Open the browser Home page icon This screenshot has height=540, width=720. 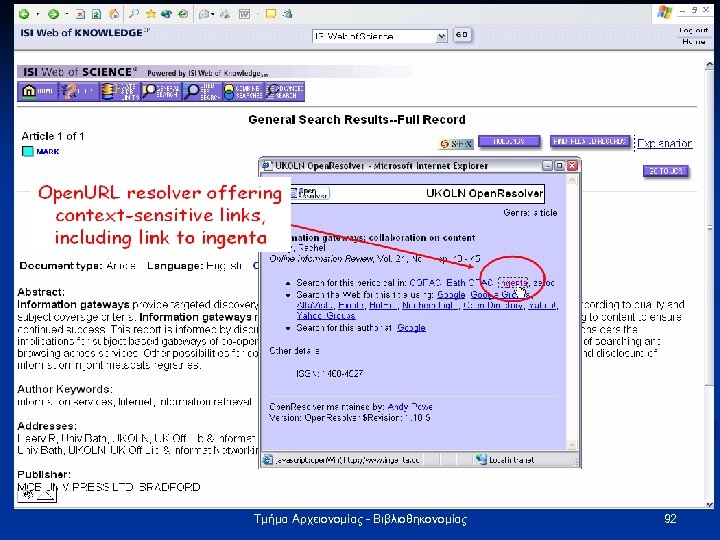coord(113,14)
